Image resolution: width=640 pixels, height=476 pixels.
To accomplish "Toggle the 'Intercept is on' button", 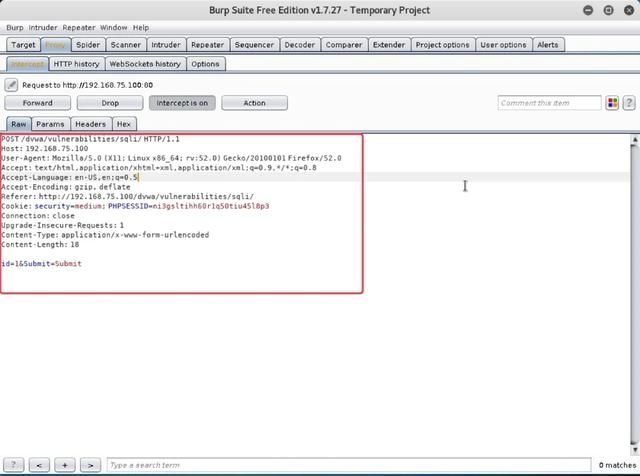I will click(182, 103).
